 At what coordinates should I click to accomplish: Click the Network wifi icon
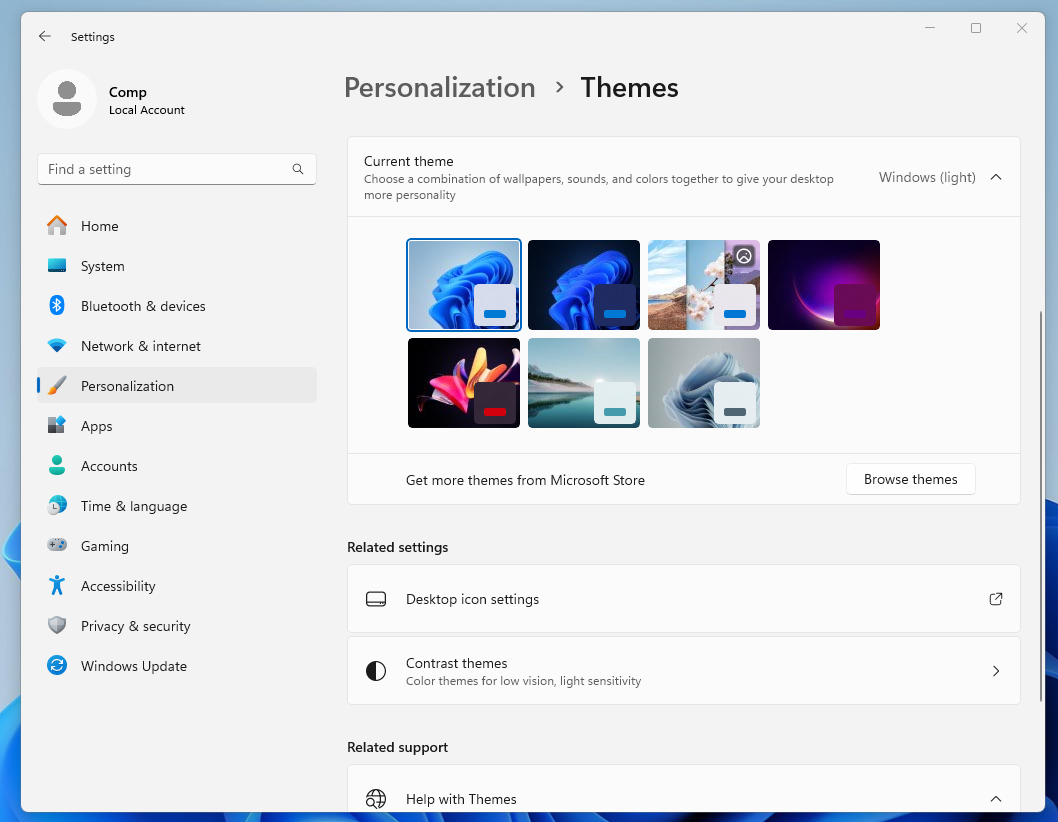coord(57,346)
